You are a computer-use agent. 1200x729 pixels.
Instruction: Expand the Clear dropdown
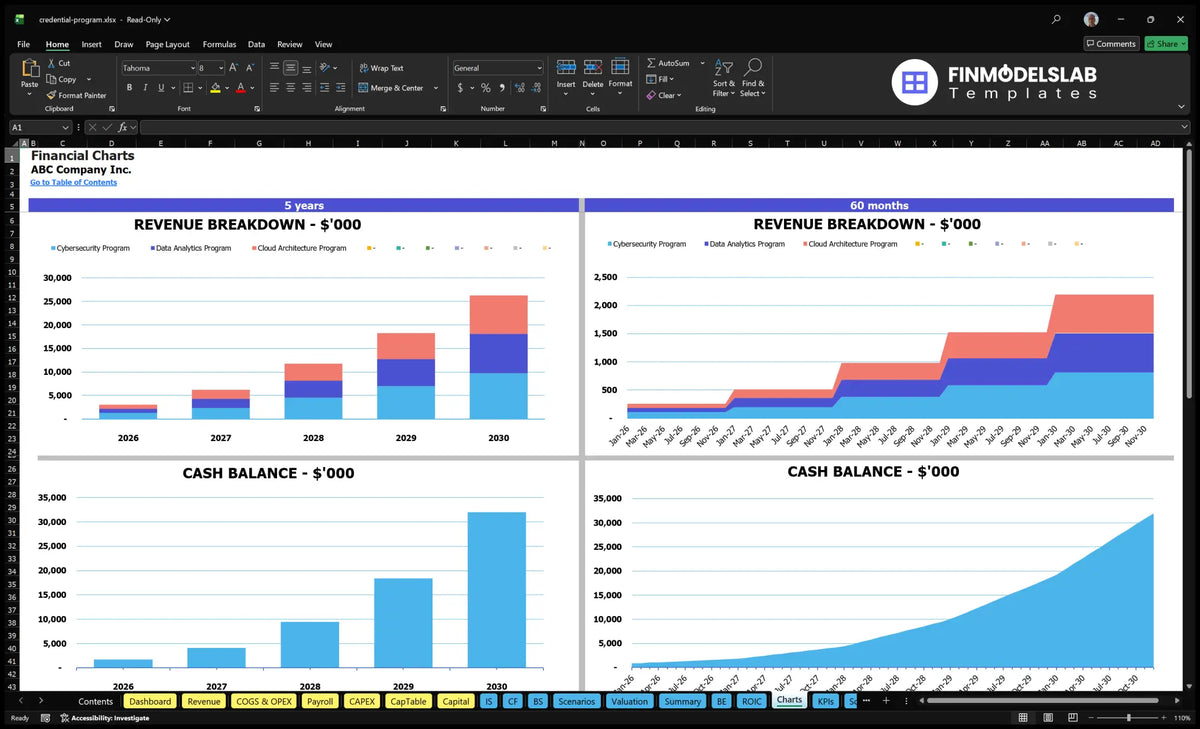point(679,96)
